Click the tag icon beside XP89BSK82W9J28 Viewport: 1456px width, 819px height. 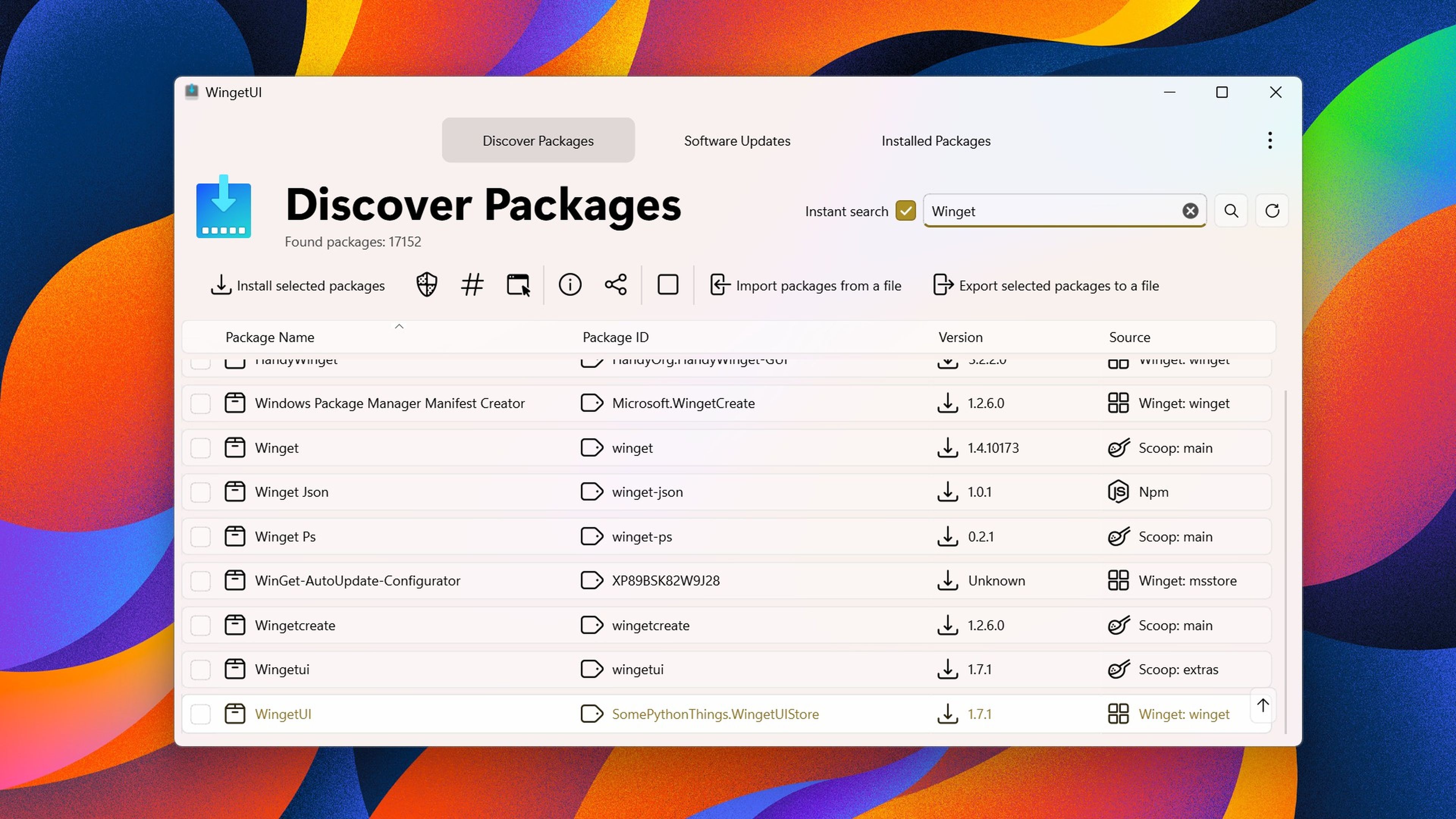point(592,581)
